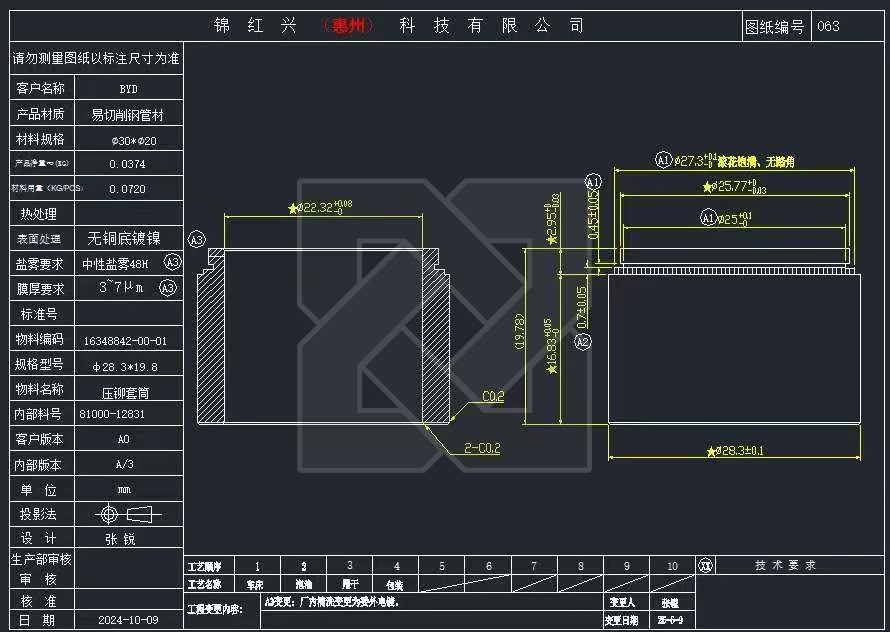Select the 2-C0.2 chamfer leader label
Viewport: 890px width, 632px height.
[481, 448]
